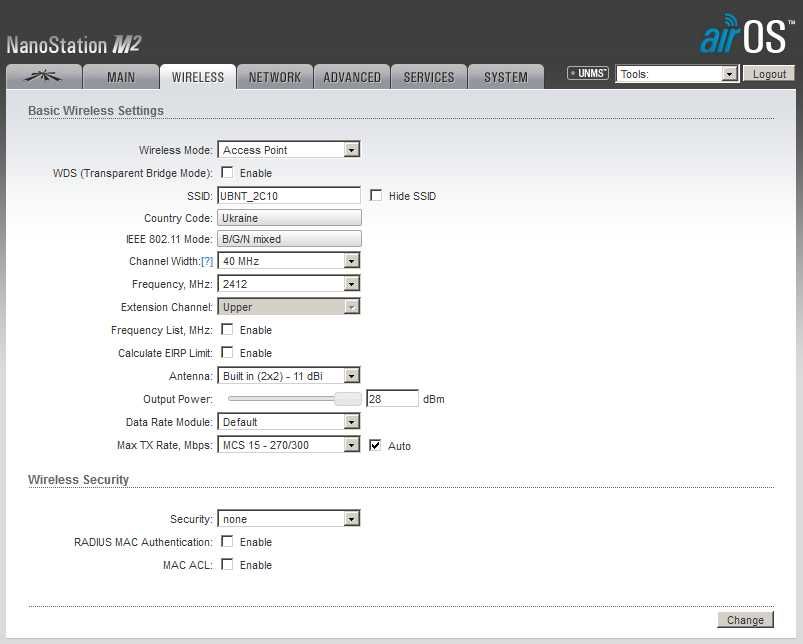The height and width of the screenshot is (644, 803).
Task: Click the UNMS icon button
Action: point(588,73)
